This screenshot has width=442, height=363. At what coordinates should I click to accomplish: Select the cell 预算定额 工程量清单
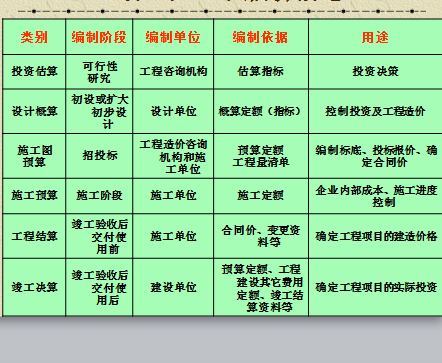point(261,156)
